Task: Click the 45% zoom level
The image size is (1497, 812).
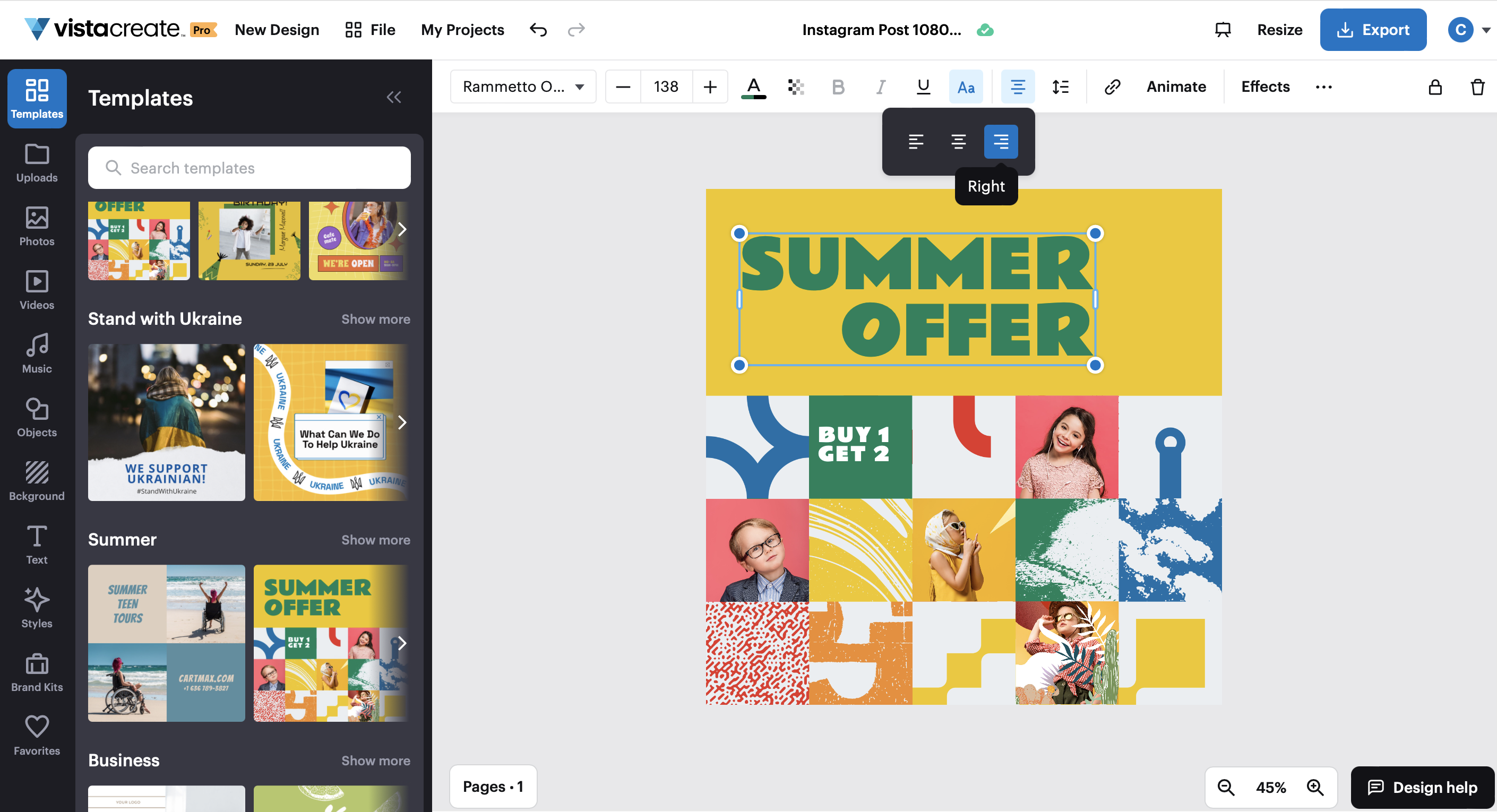Action: click(x=1270, y=787)
